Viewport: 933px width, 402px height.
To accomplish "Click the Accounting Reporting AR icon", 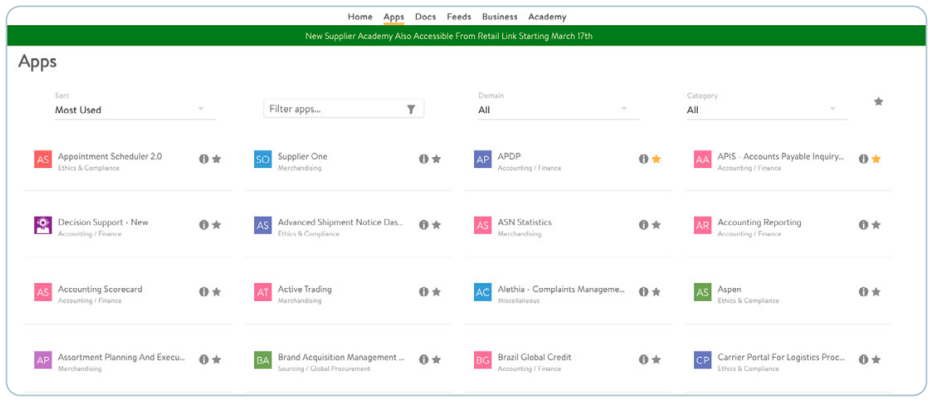I will [703, 225].
